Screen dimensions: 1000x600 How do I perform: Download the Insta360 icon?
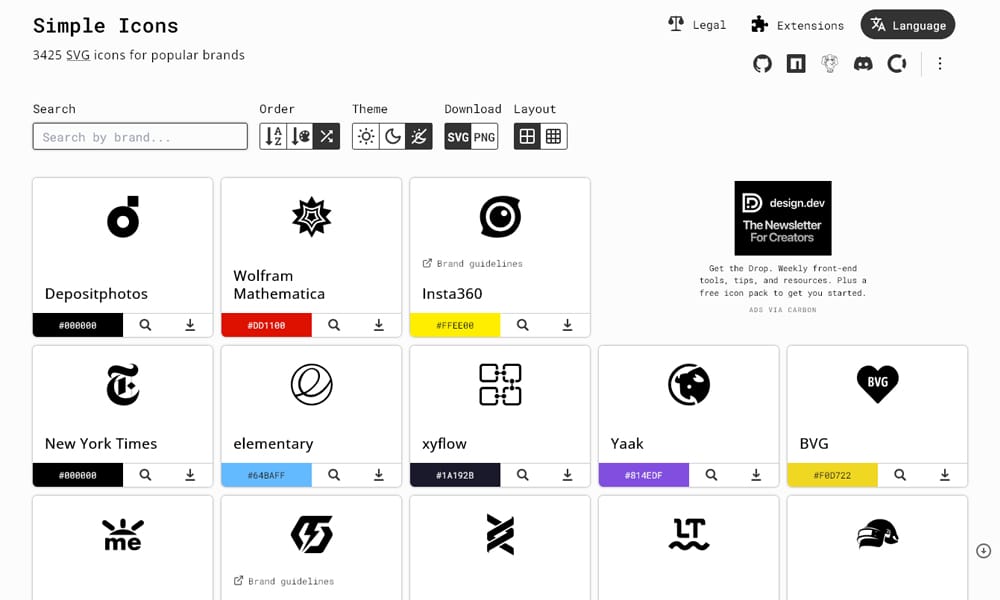(x=567, y=325)
